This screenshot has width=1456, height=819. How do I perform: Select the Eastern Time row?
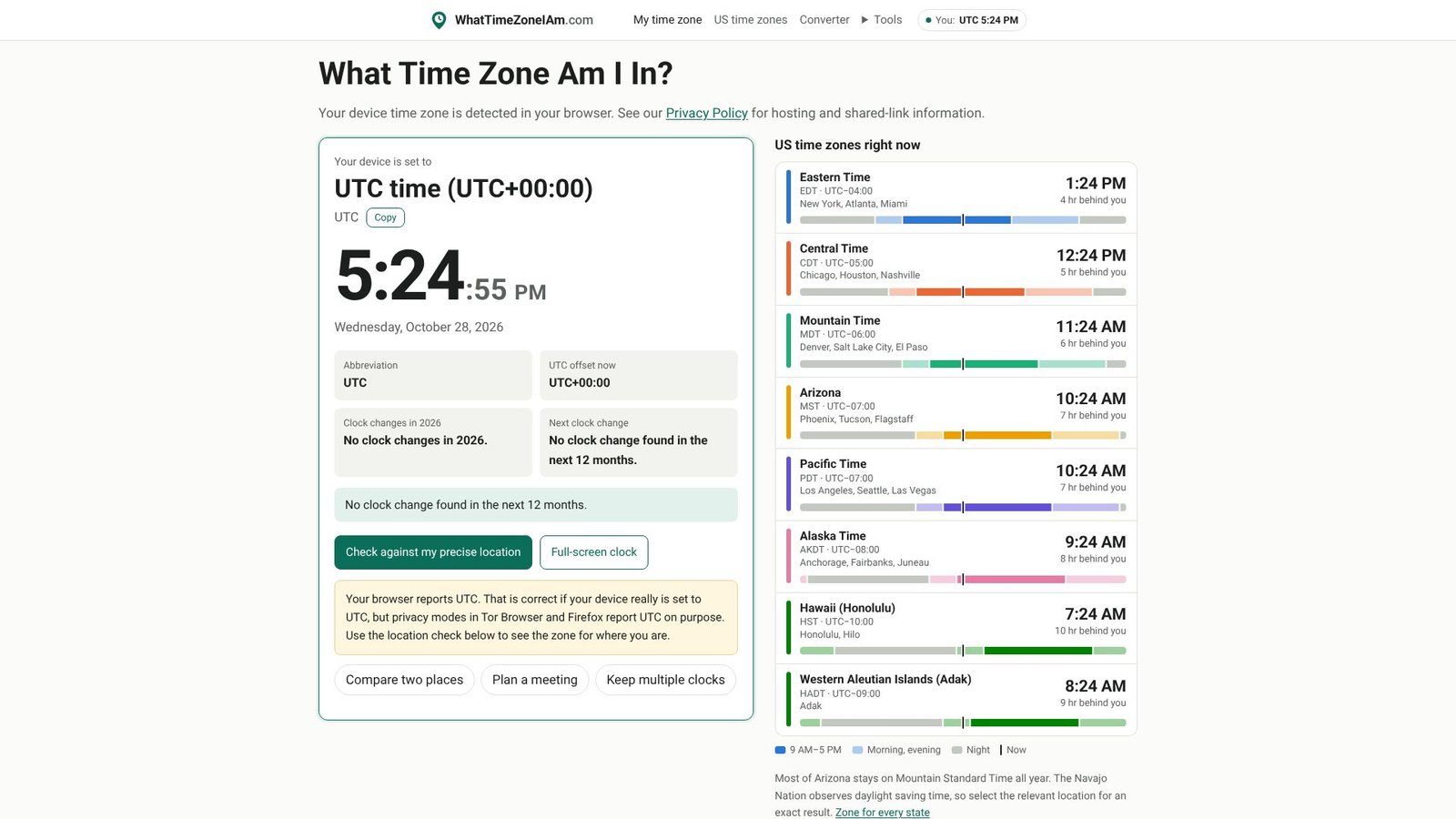955,197
